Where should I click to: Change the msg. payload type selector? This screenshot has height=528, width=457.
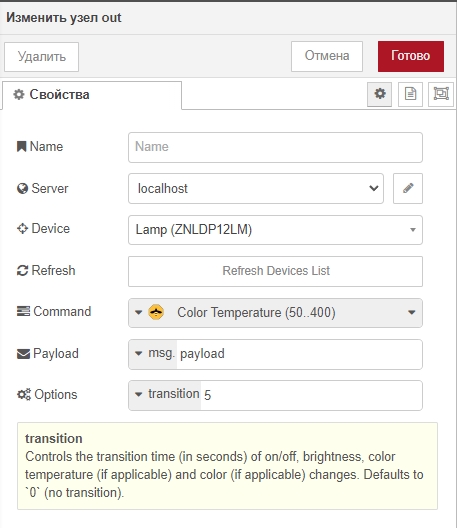pyautogui.click(x=153, y=354)
